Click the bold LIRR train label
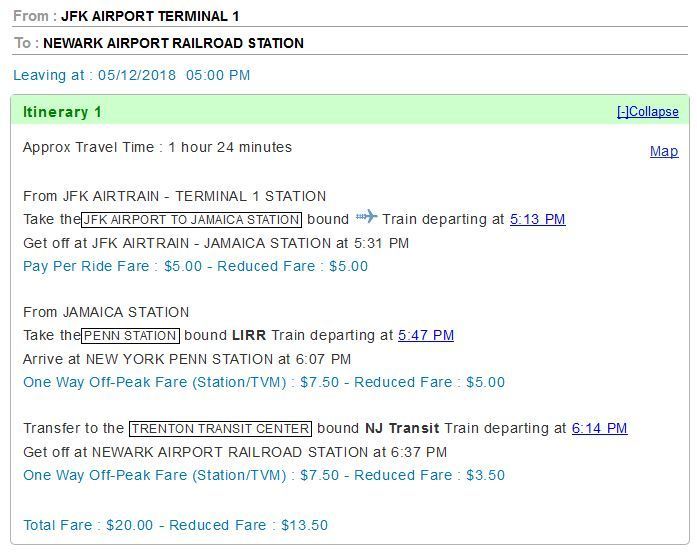The width and height of the screenshot is (697, 554). click(x=249, y=336)
